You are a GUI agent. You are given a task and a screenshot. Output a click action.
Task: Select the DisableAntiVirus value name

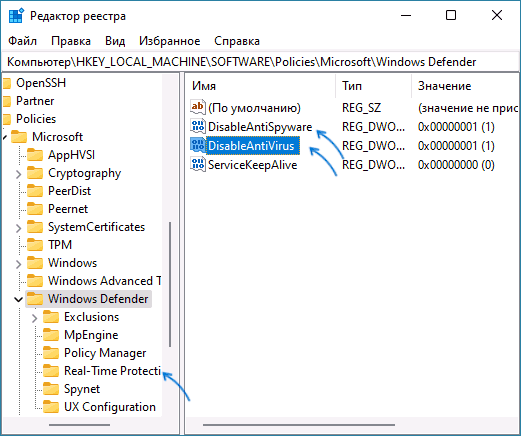(x=253, y=146)
